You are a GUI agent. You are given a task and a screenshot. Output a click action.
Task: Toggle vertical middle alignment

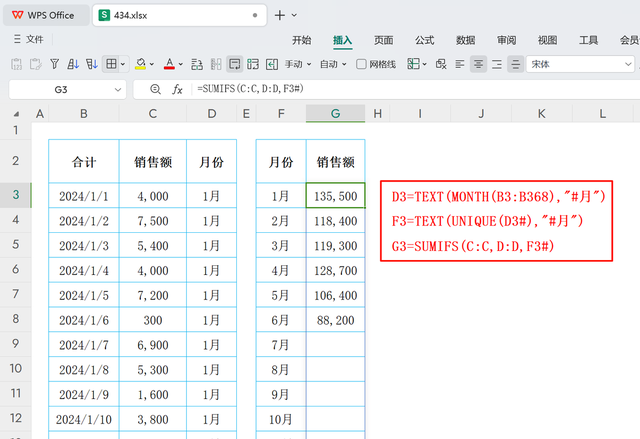[516, 64]
